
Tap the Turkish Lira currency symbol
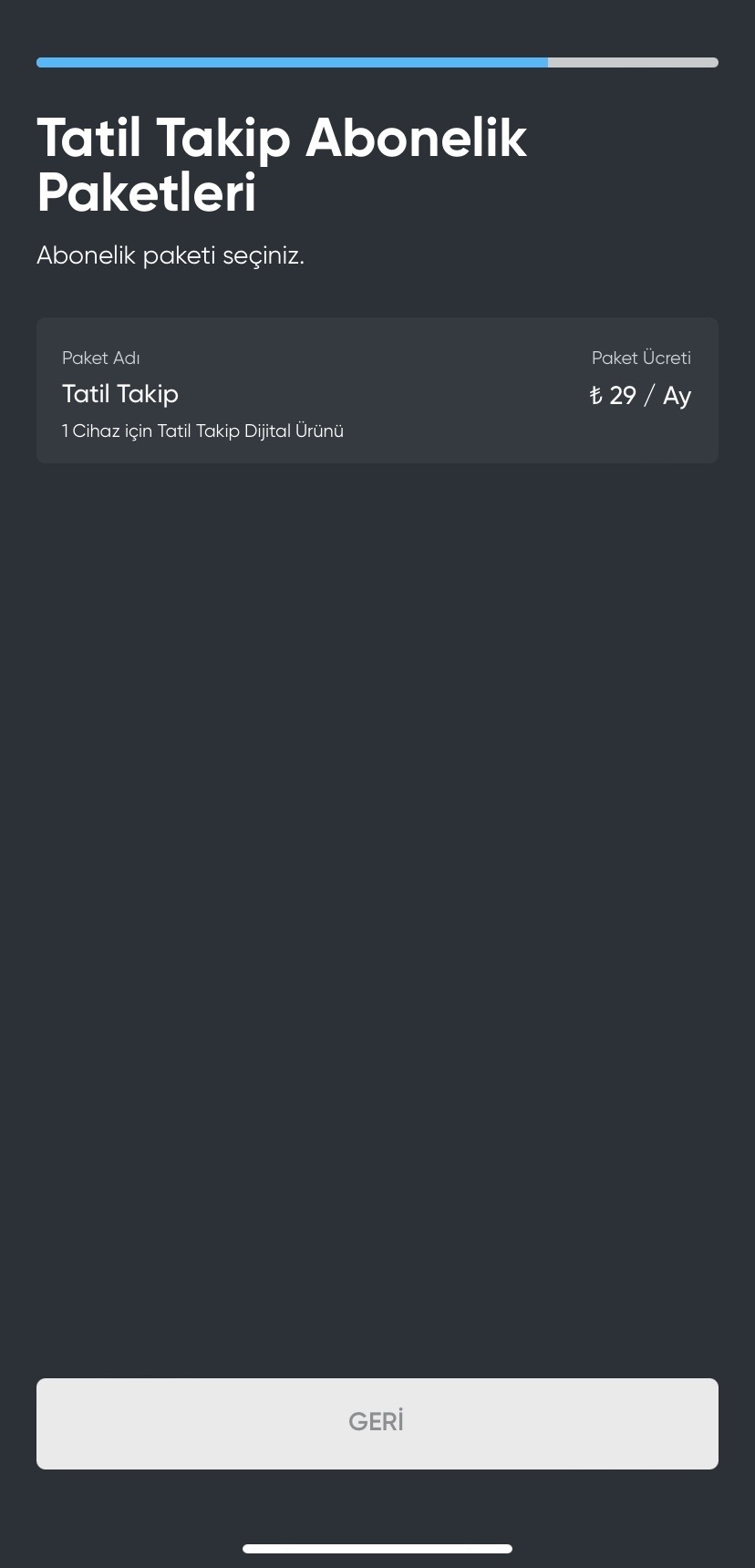point(595,395)
